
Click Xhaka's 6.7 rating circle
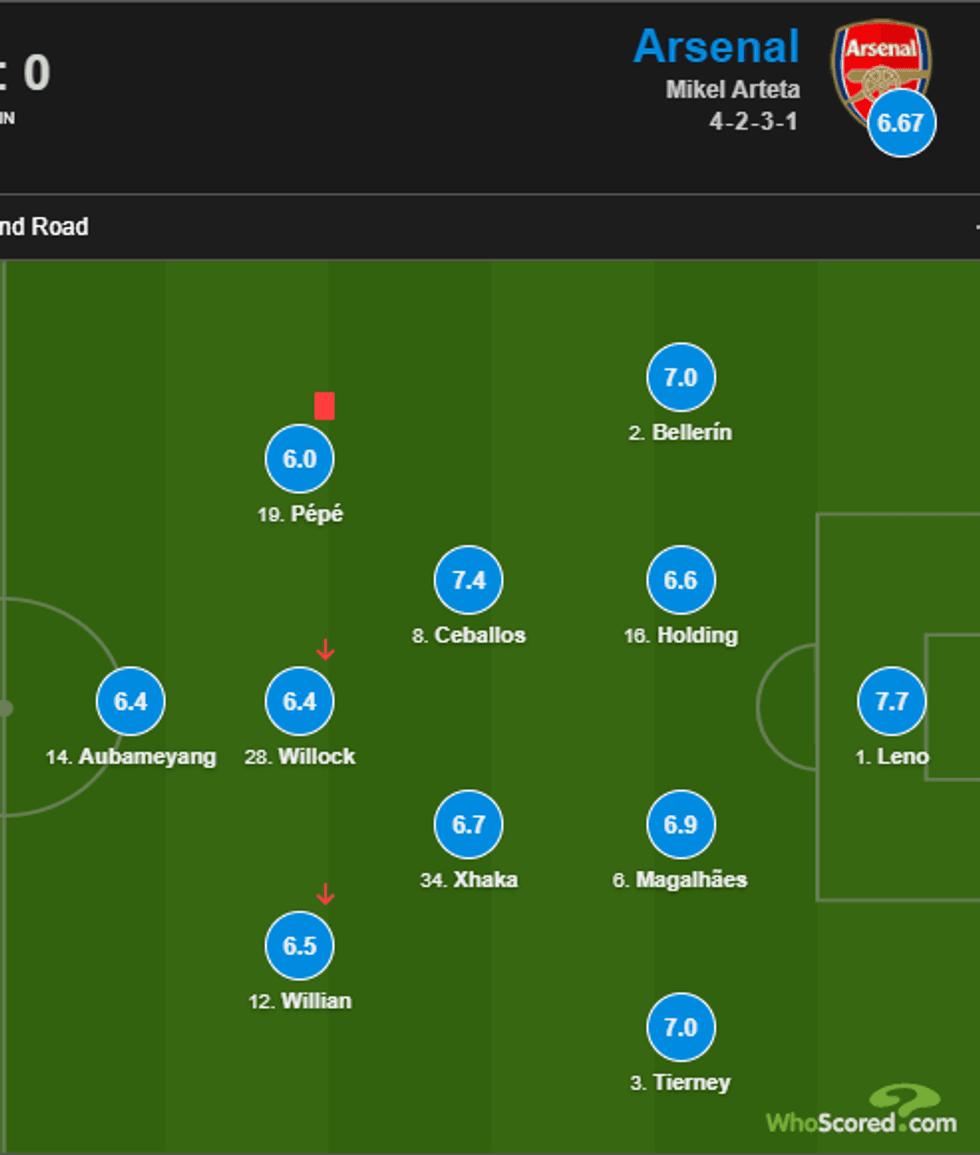468,825
